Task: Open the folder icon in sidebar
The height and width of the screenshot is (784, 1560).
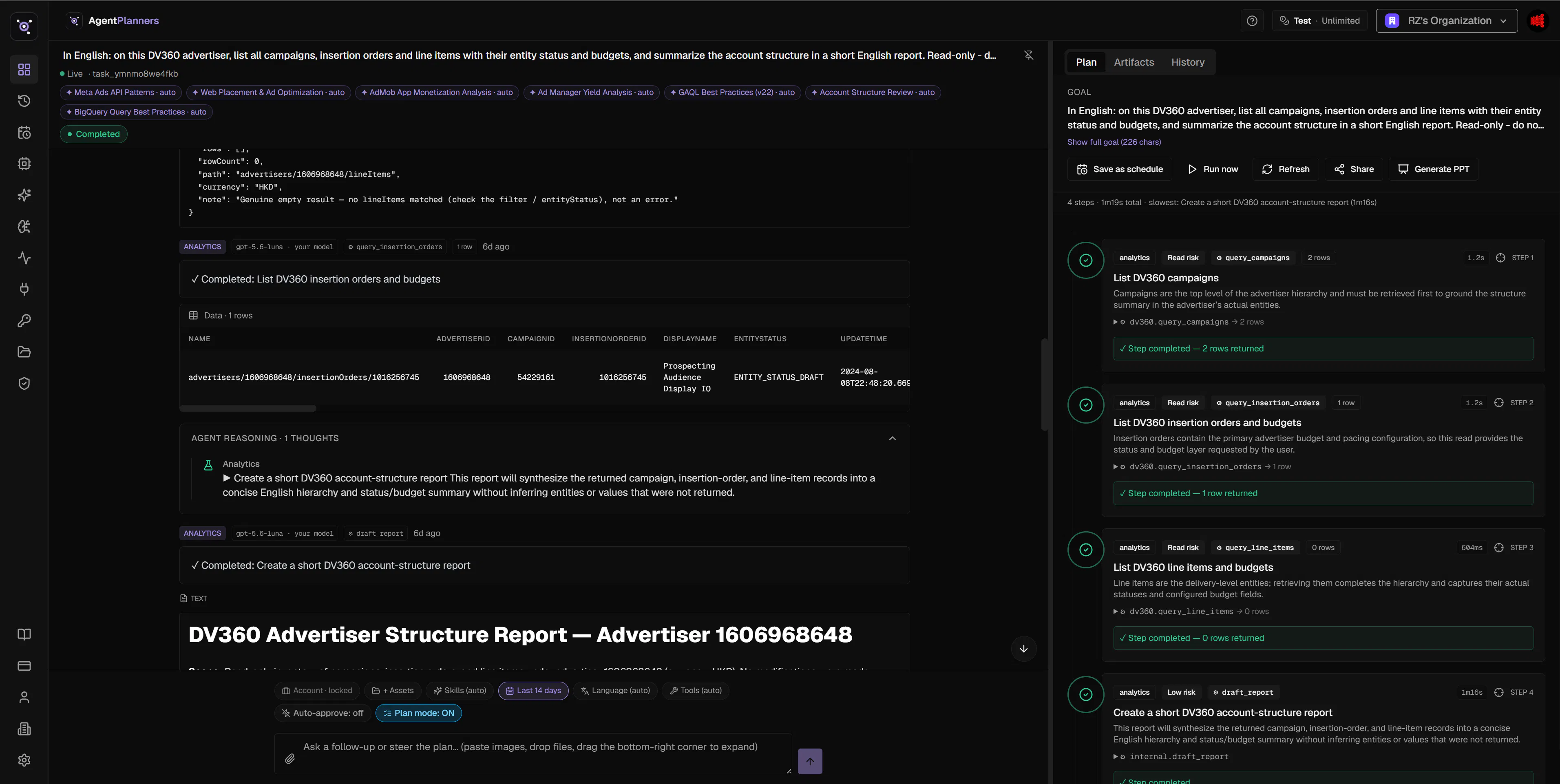Action: point(24,352)
